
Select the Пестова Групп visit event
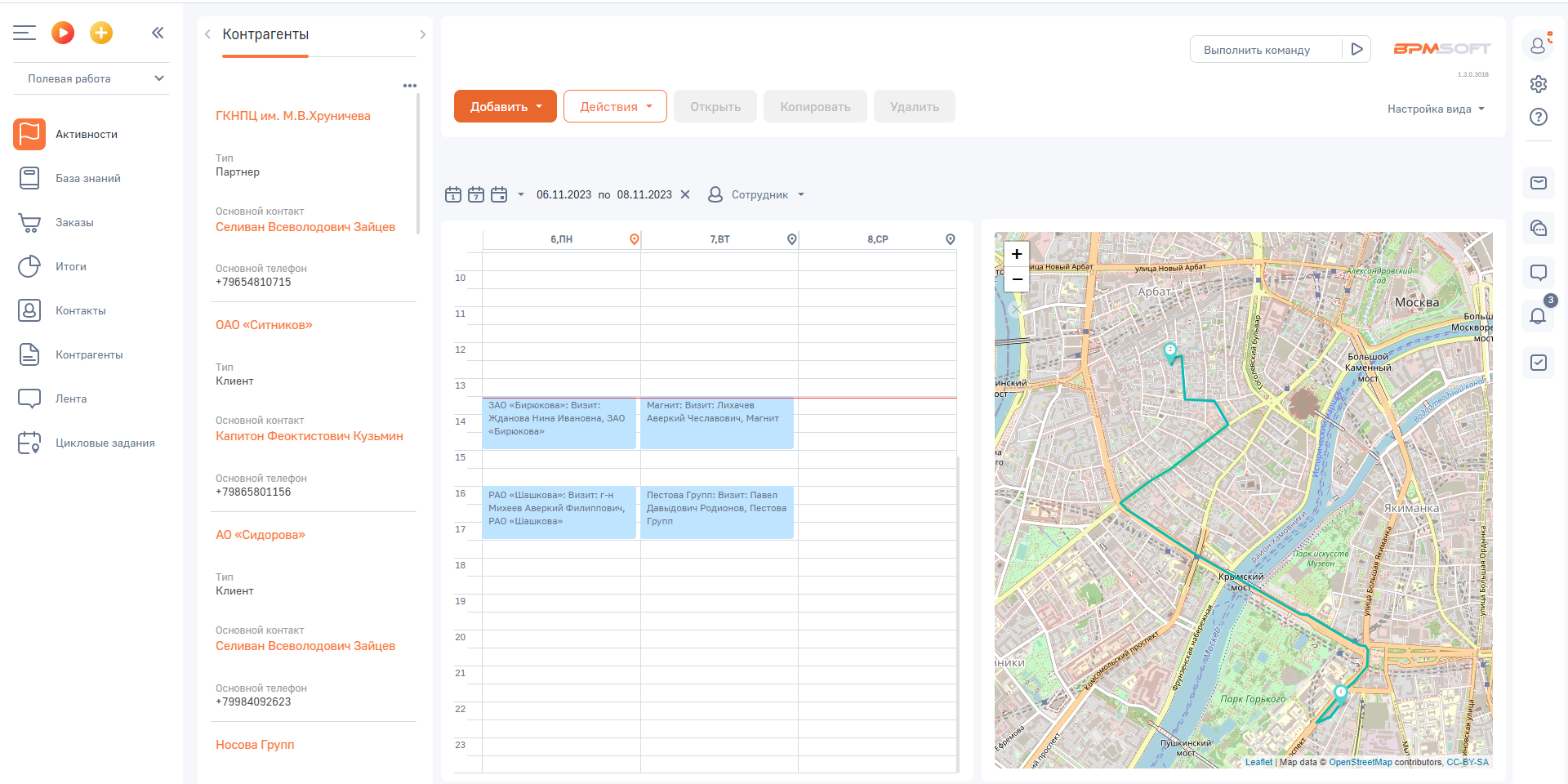point(717,513)
